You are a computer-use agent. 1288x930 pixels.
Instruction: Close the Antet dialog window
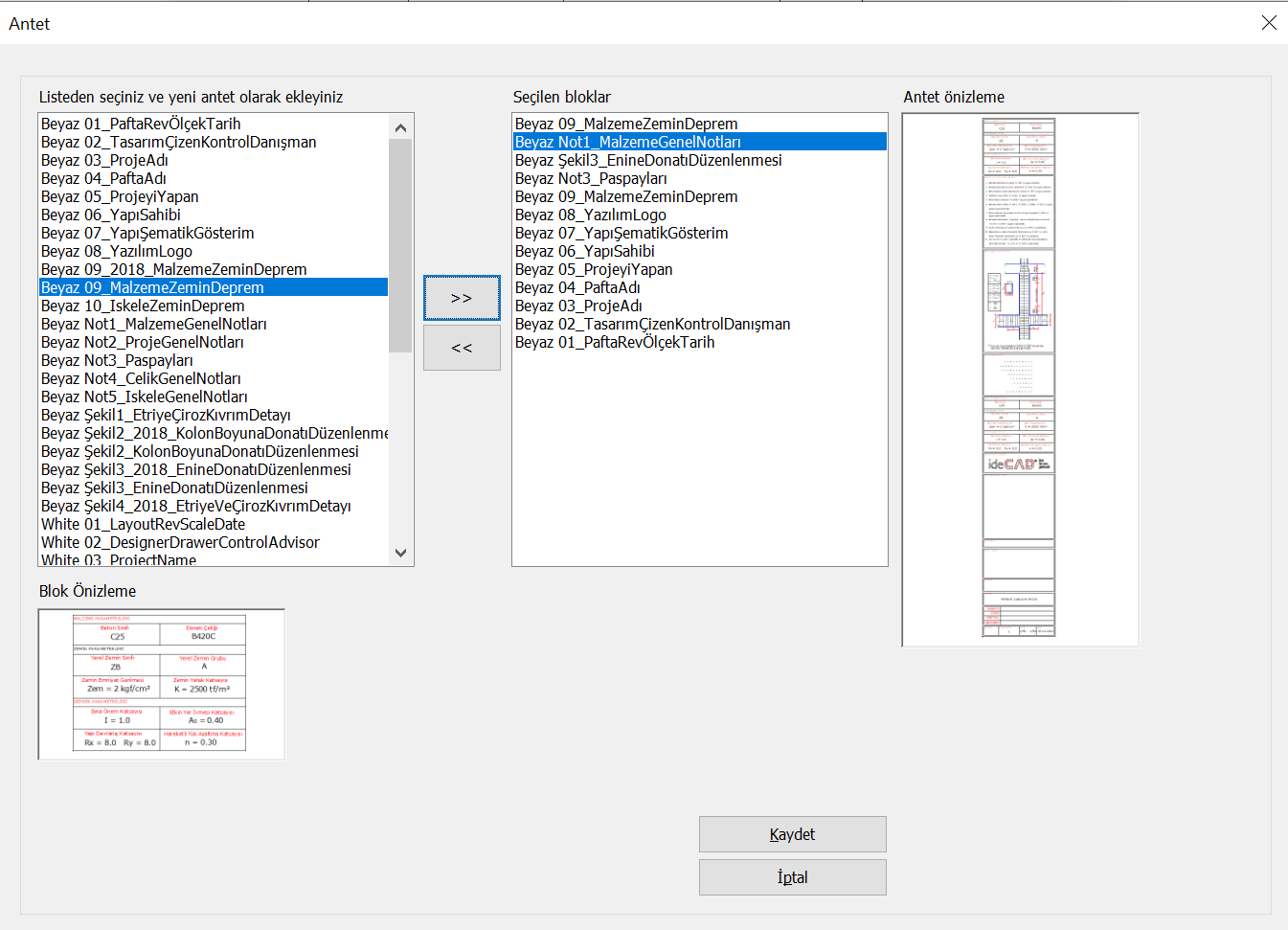pyautogui.click(x=1269, y=23)
